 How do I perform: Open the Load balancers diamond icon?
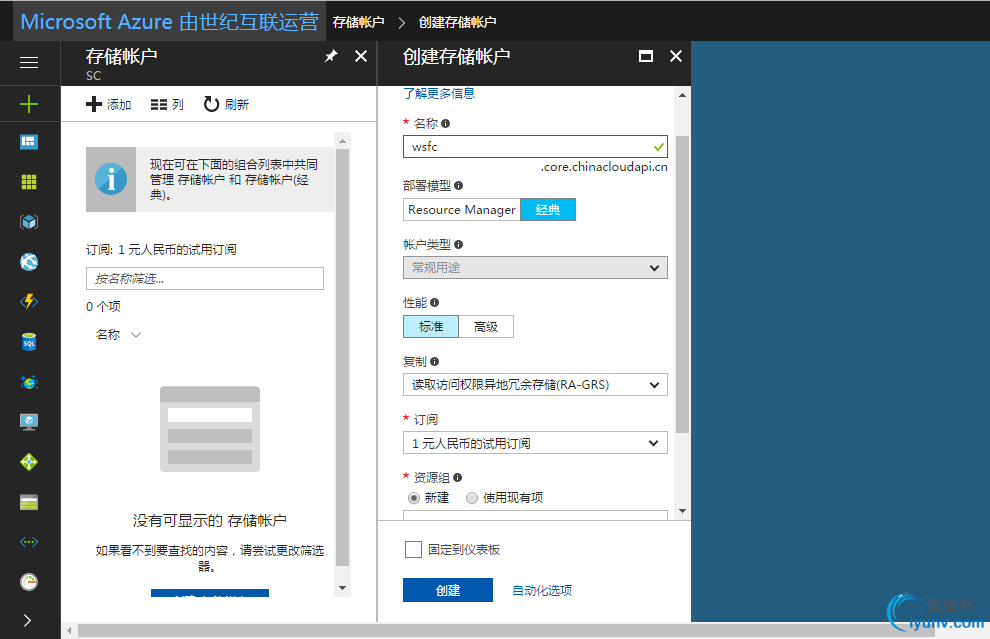(29, 462)
